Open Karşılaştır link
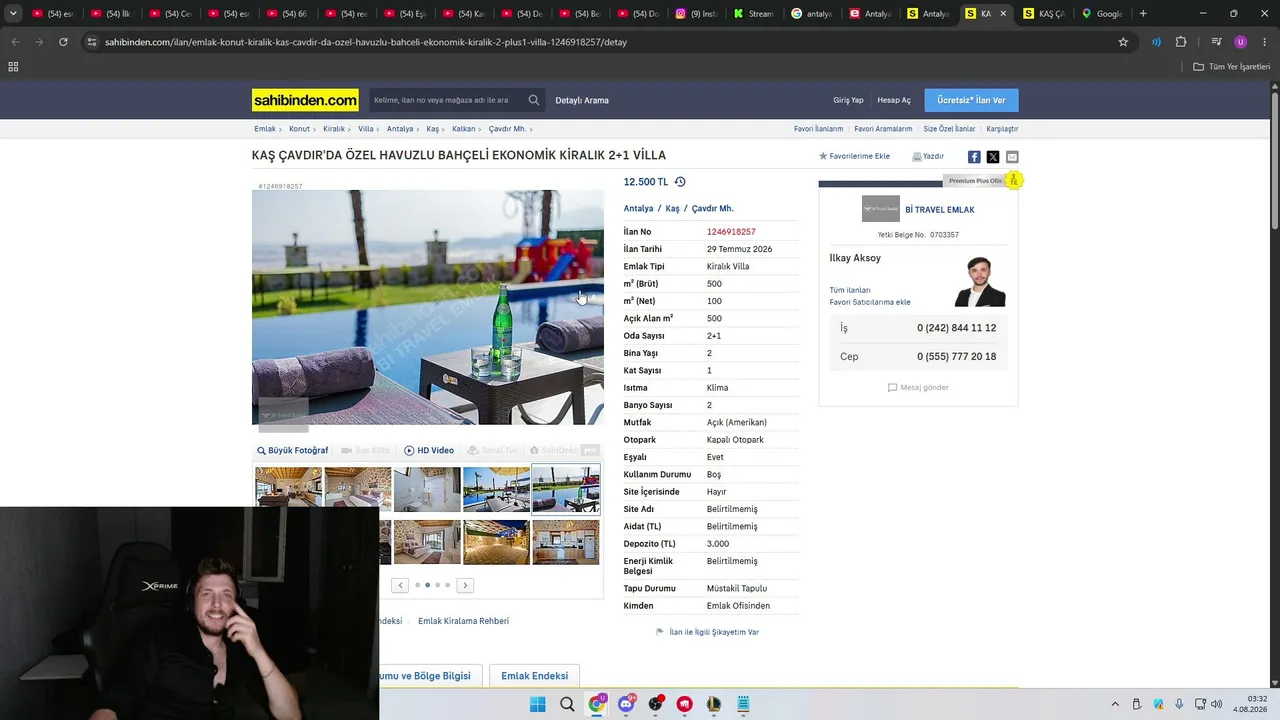Viewport: 1280px width, 720px height. [x=1002, y=129]
